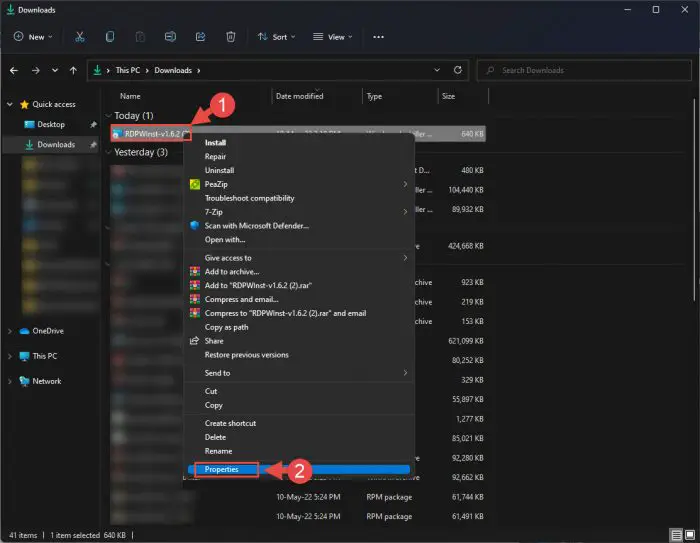Click the Search Downloads field
Screen dimensions: 700x543
pos(585,70)
